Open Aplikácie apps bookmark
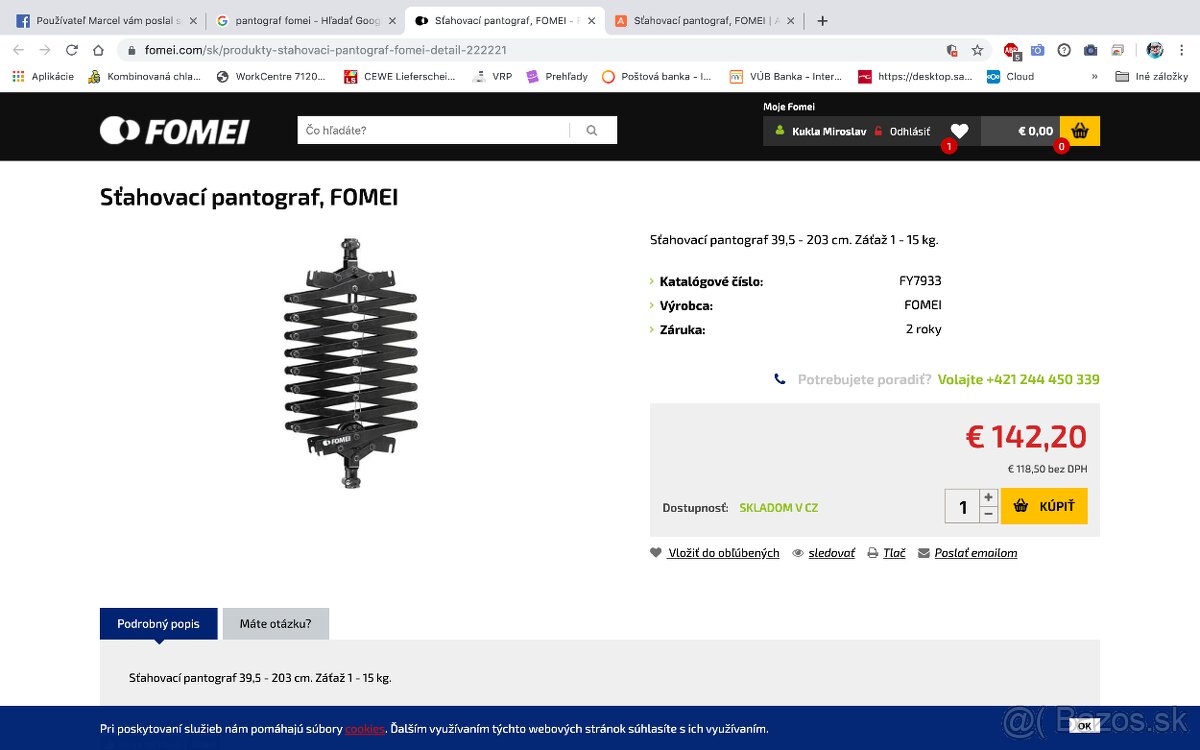Screen dimensions: 1200x750 45,76
